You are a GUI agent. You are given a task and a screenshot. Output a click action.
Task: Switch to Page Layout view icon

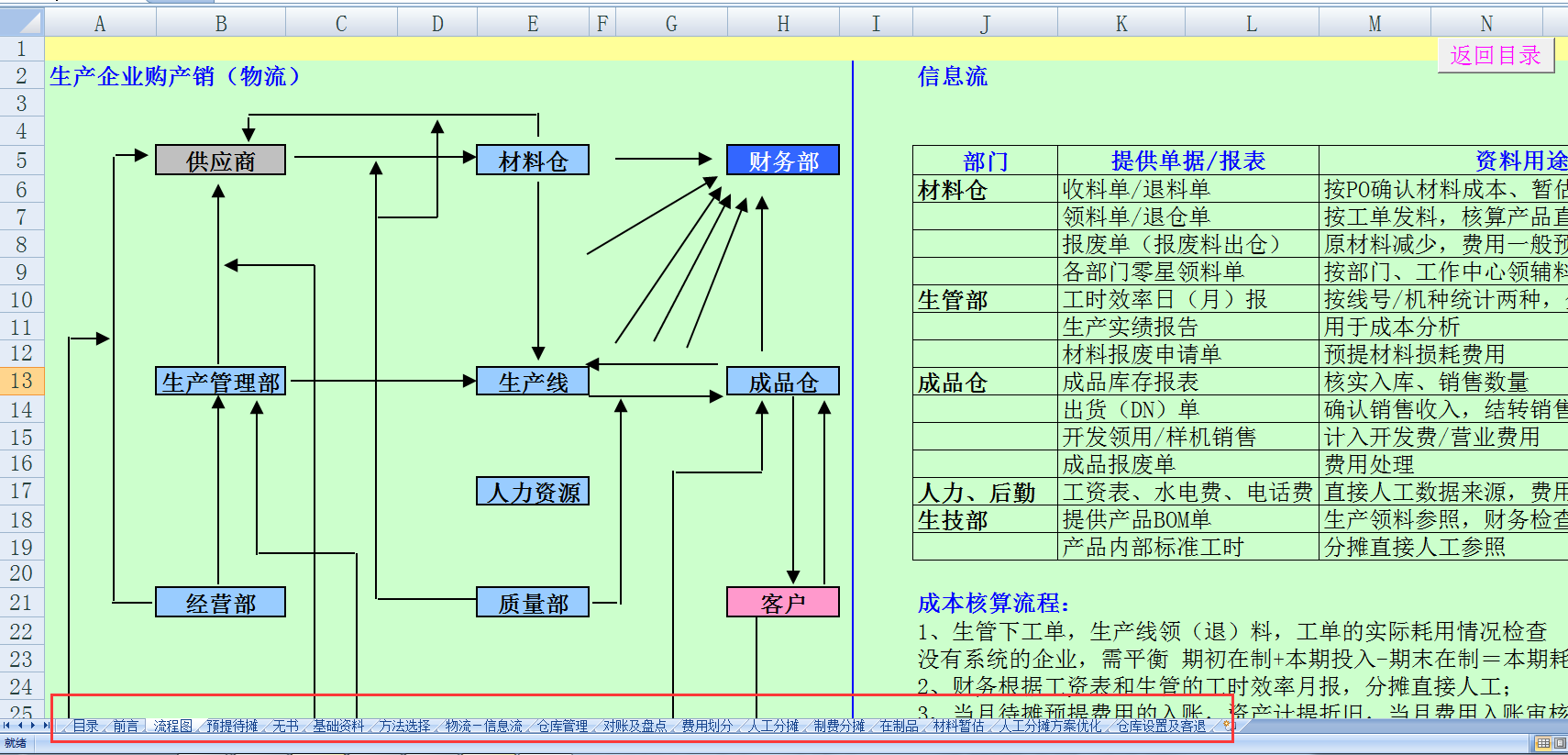coord(1560,743)
